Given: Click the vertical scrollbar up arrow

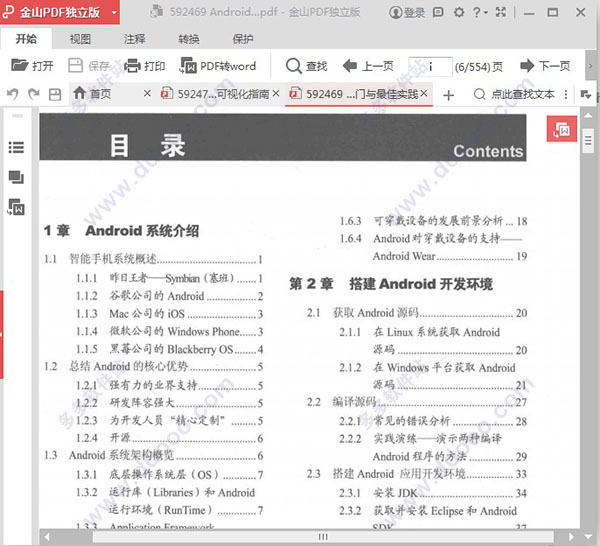Looking at the screenshot, I should pos(588,115).
